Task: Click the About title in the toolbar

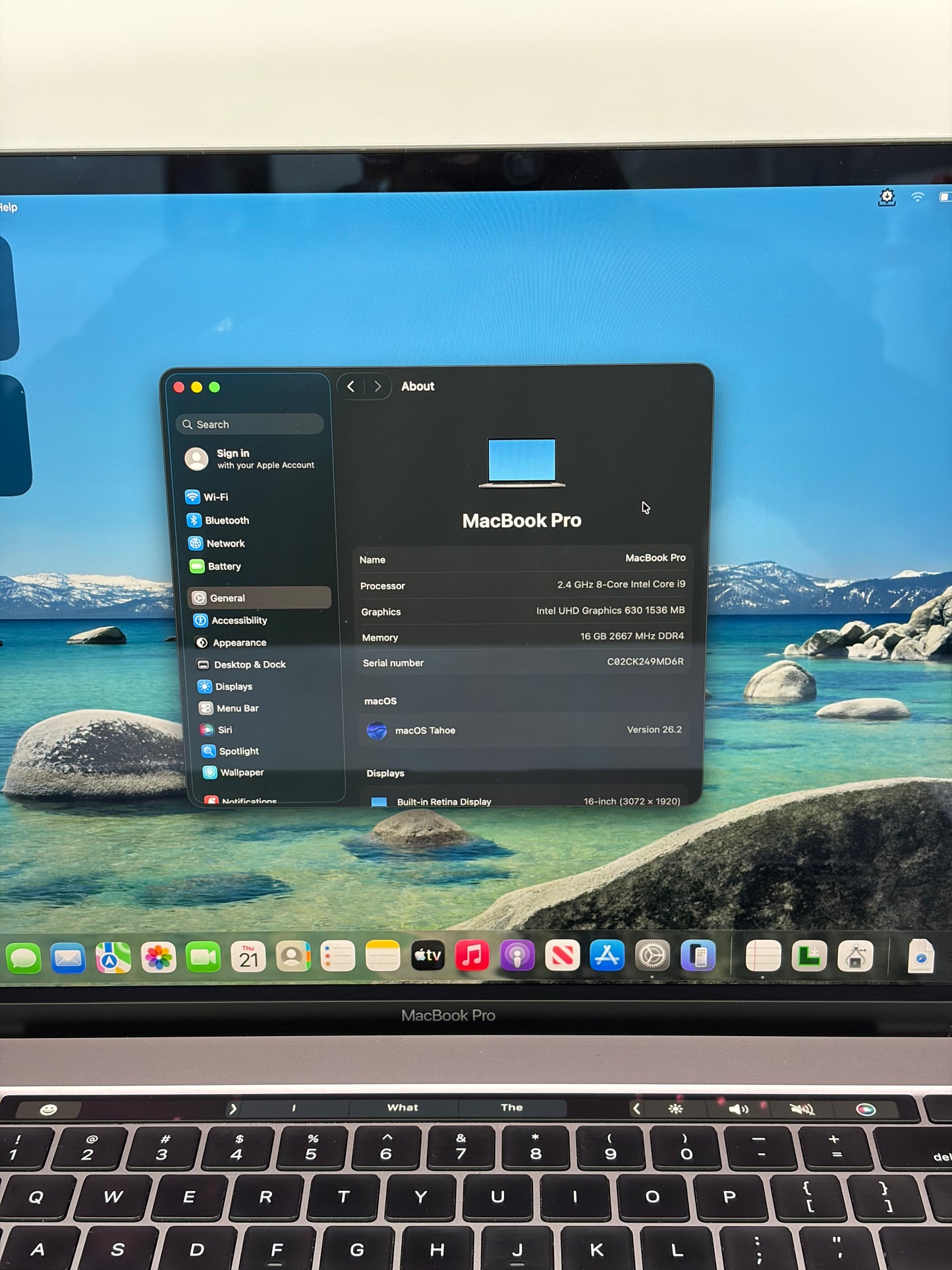Action: (x=418, y=386)
